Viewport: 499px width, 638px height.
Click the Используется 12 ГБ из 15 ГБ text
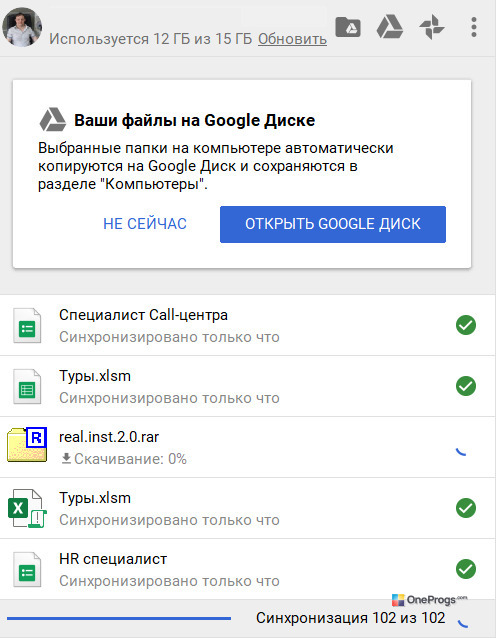pos(151,39)
